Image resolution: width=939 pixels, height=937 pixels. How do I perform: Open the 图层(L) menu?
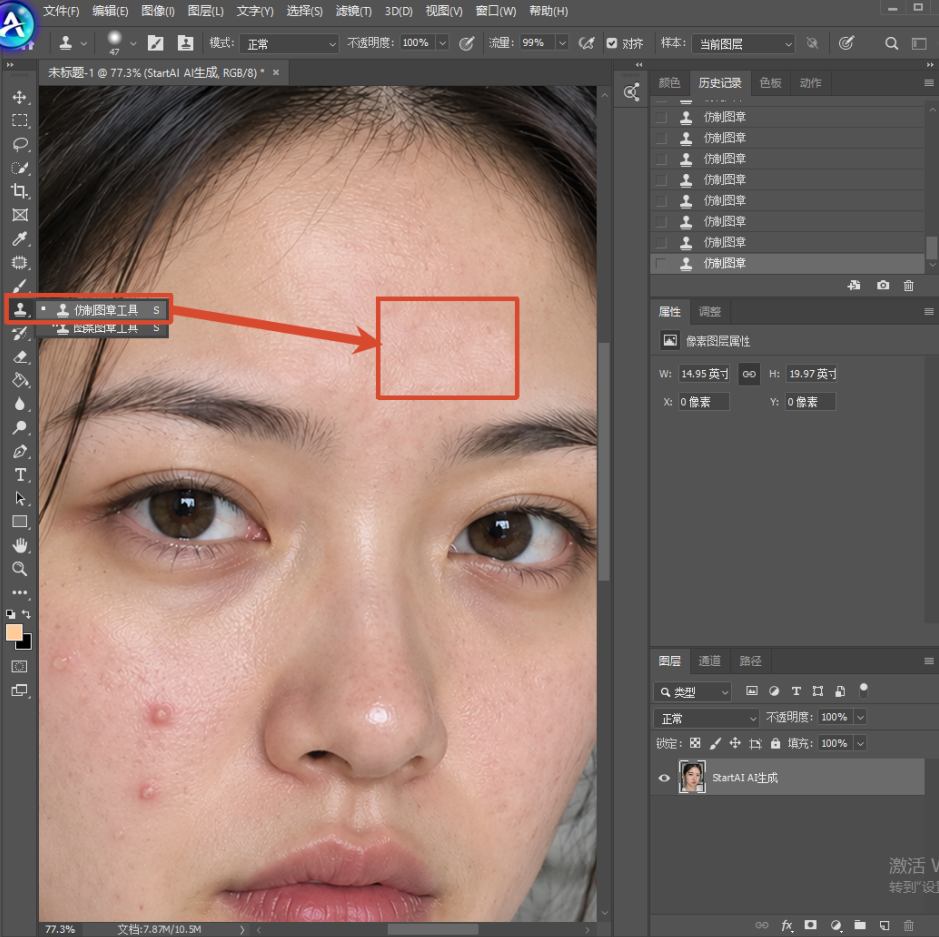tap(205, 11)
